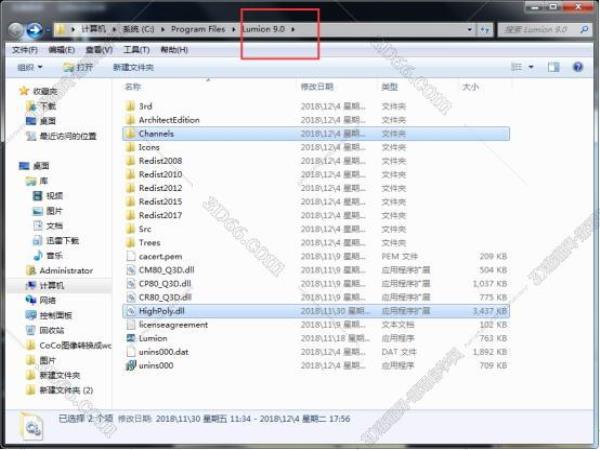
Task: Open 视频 library in the sidebar
Action: tap(54, 196)
